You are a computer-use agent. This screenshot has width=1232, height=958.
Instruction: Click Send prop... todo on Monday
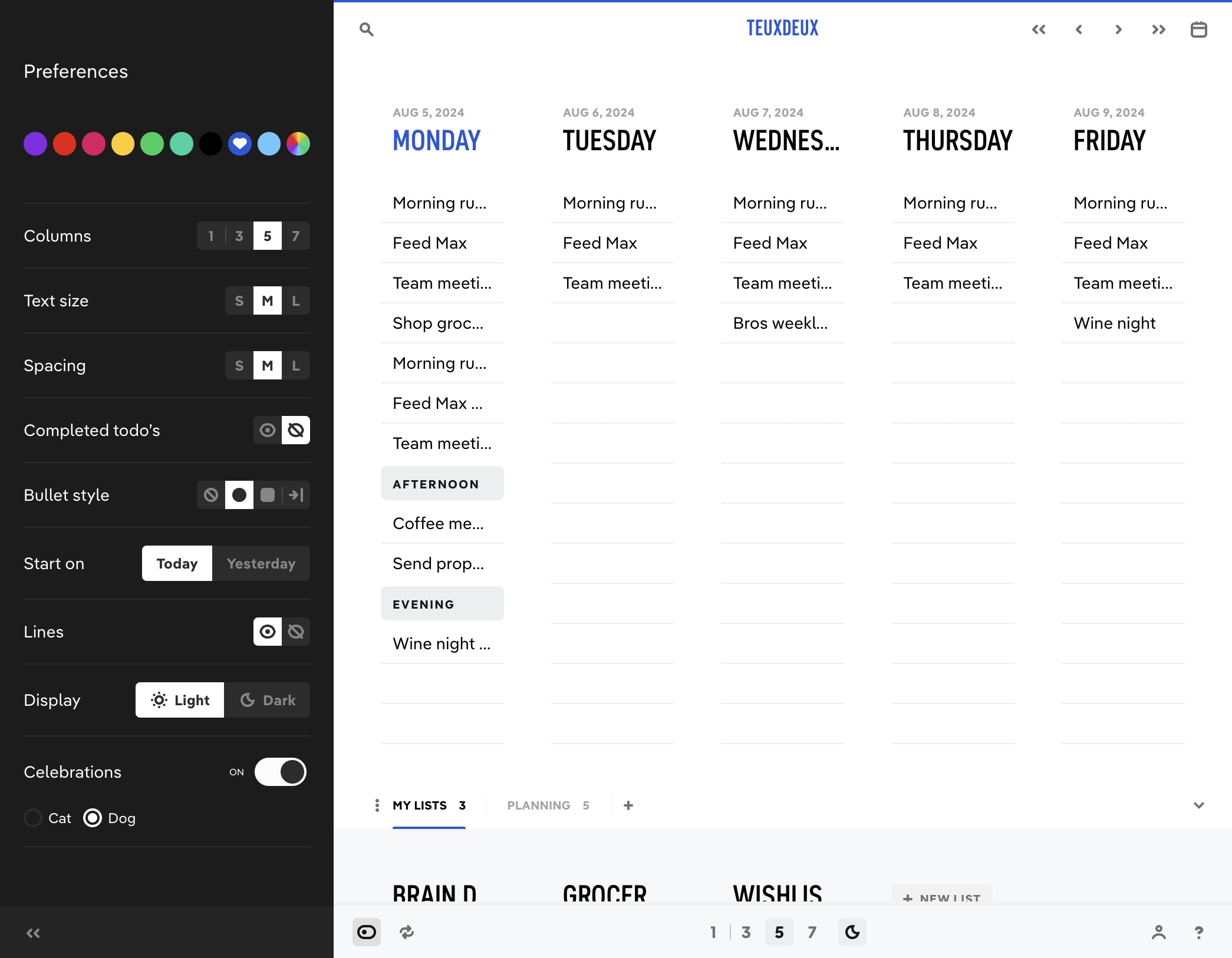click(442, 563)
